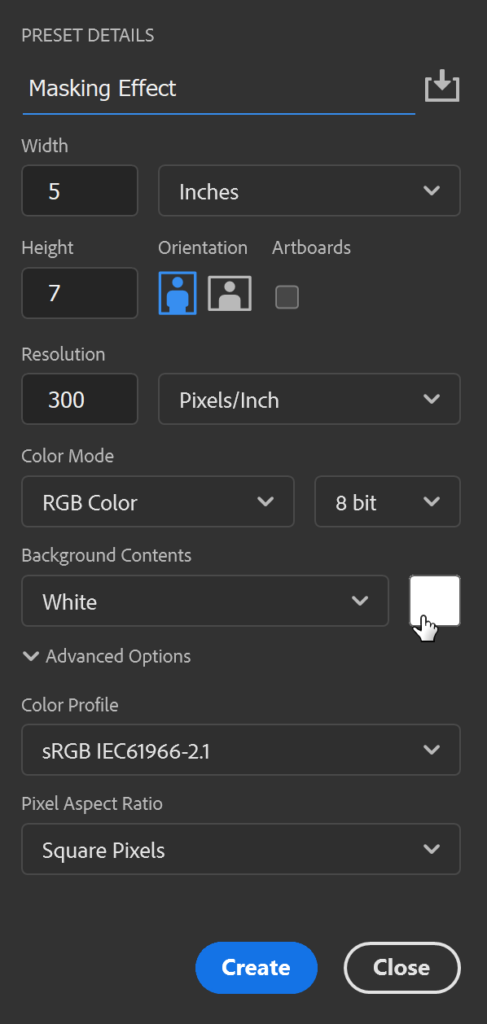Select landscape orientation icon
This screenshot has width=487, height=1024.
[230, 293]
